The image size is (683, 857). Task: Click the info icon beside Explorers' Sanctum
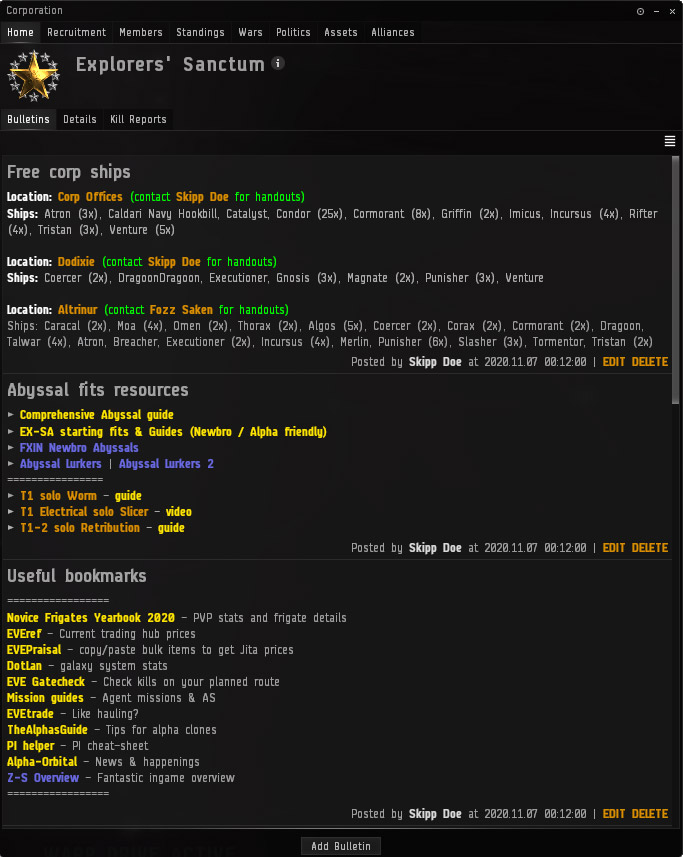[x=278, y=63]
